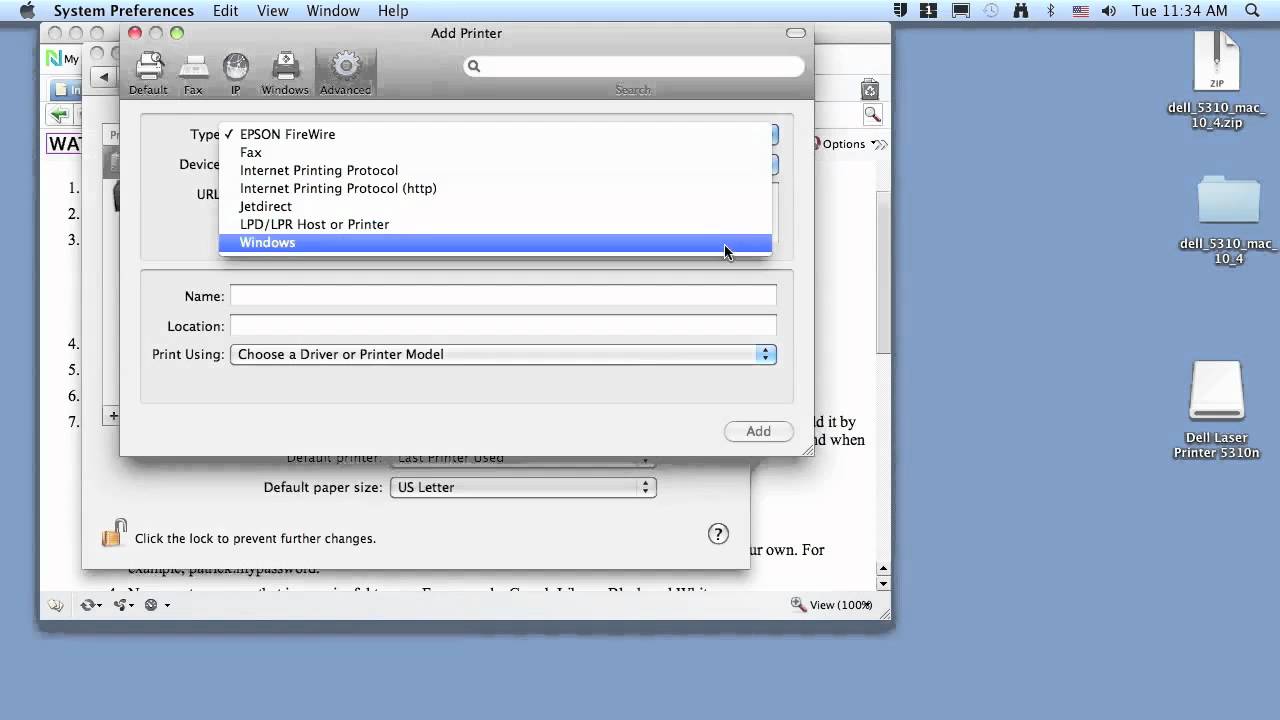Click in the Location input field
This screenshot has height=720, width=1280.
pos(503,326)
